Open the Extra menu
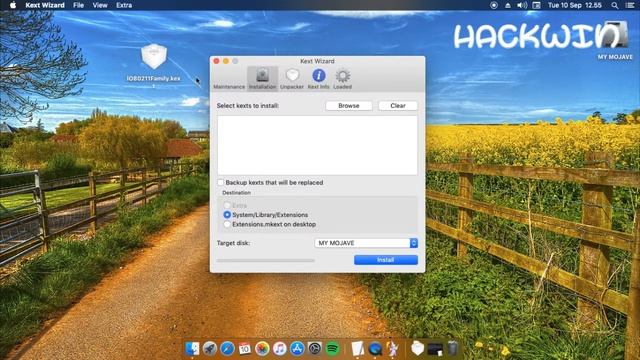This screenshot has width=640, height=360. (124, 5)
